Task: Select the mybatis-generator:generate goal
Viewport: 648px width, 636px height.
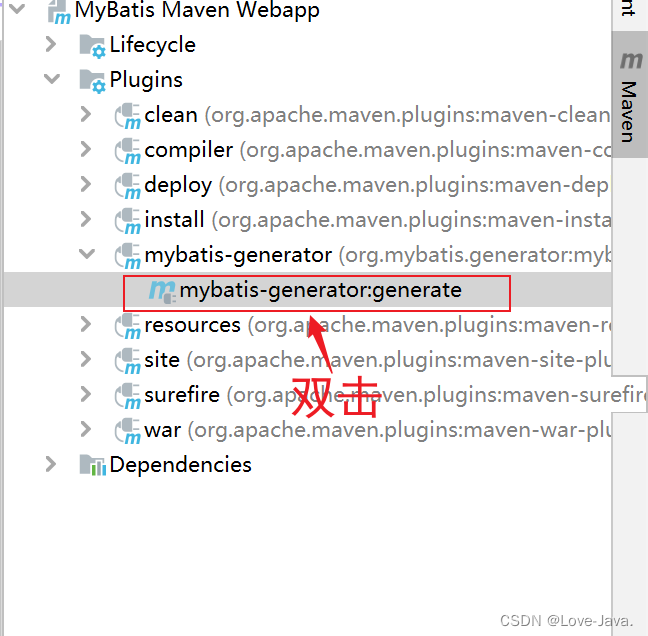Action: click(x=321, y=290)
